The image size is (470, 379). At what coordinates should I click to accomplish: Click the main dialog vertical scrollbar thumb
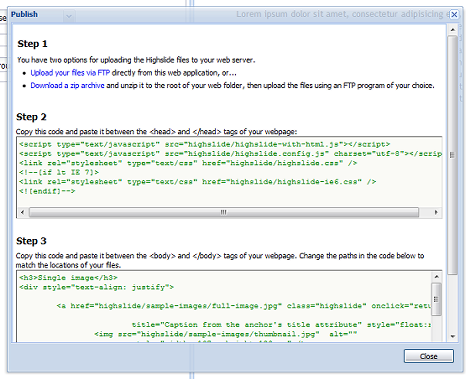452,155
